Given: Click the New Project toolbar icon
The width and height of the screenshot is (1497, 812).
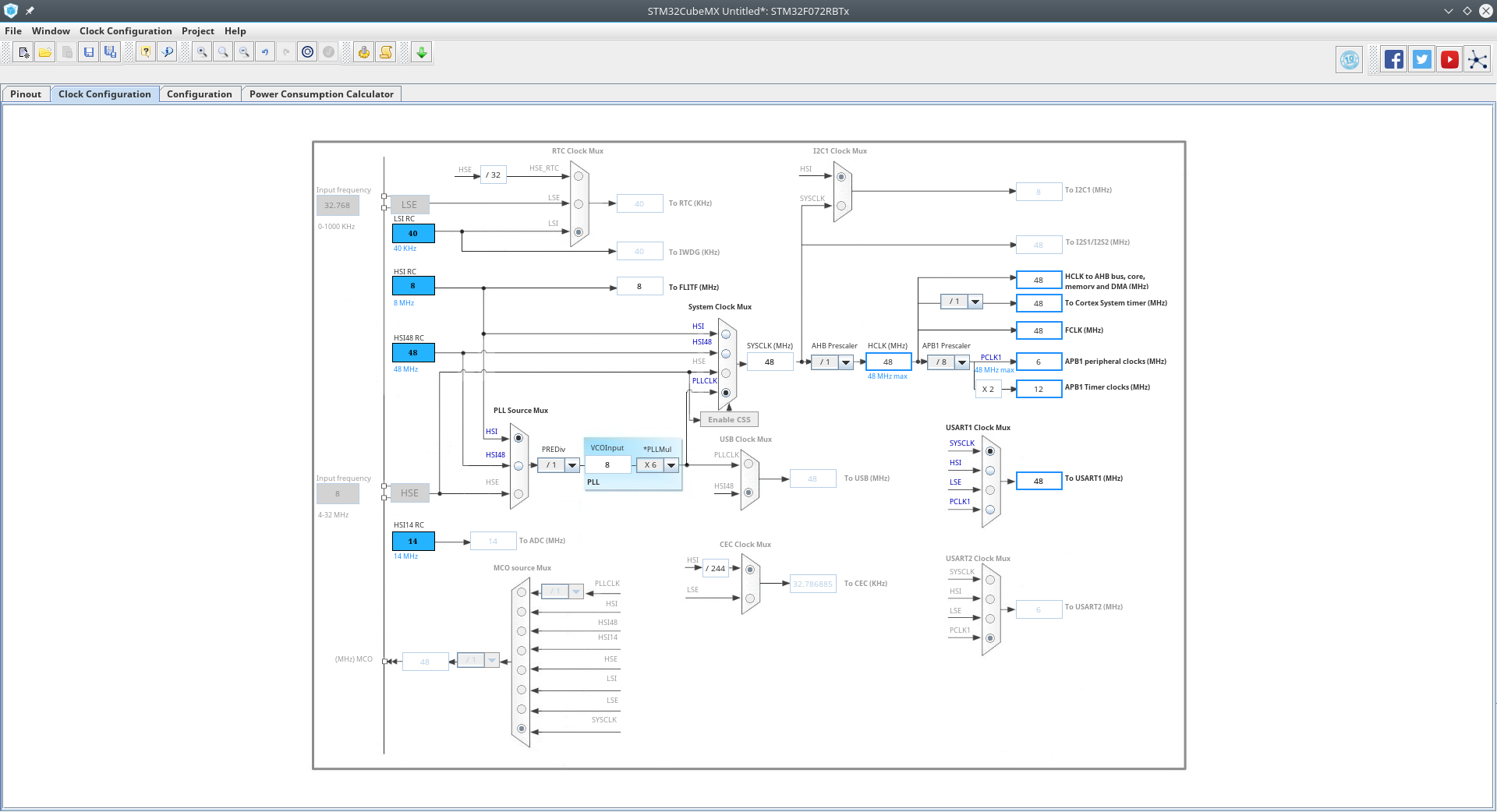Looking at the screenshot, I should 23,52.
